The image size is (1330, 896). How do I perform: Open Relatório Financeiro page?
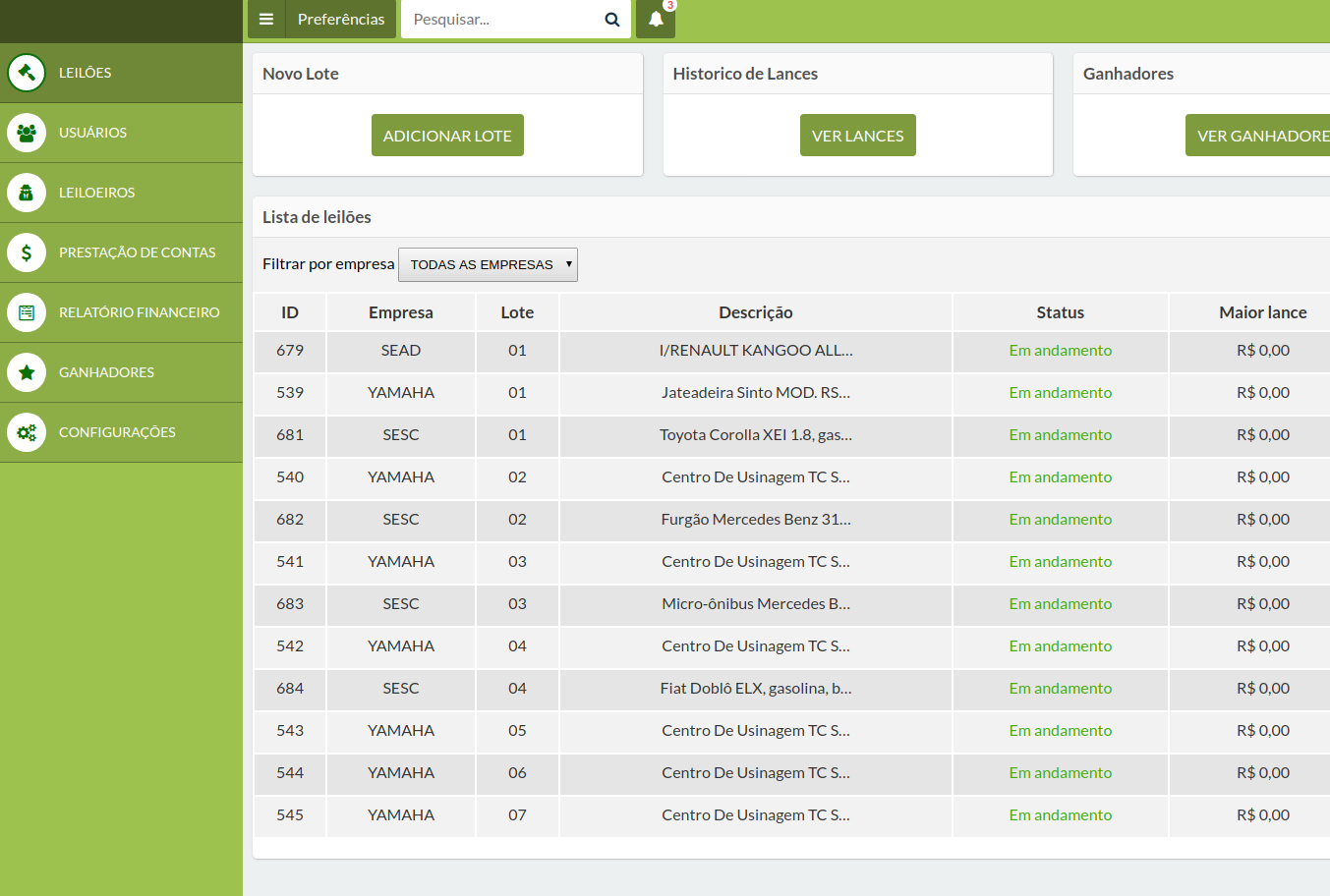121,312
